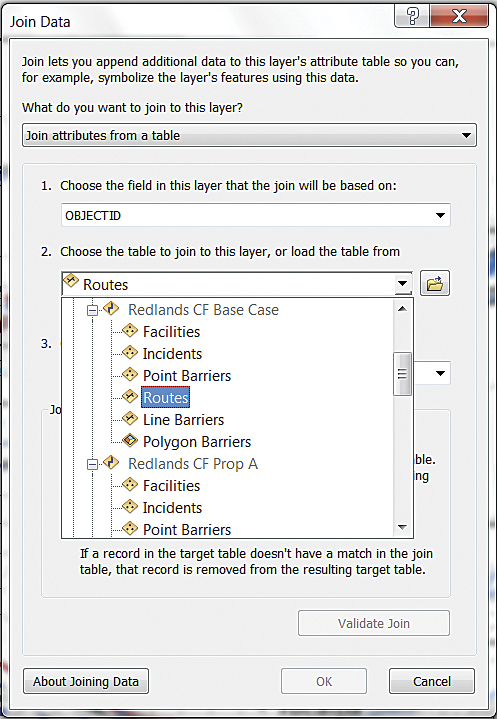Open the 'Join attributes from a table' dropdown
The height and width of the screenshot is (719, 497).
tap(249, 135)
